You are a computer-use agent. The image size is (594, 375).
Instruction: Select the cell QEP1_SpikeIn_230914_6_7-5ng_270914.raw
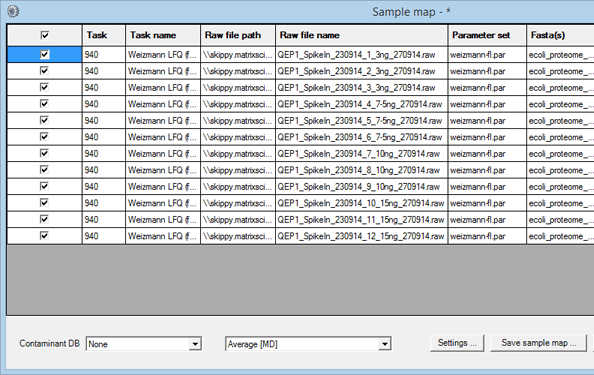coord(361,137)
